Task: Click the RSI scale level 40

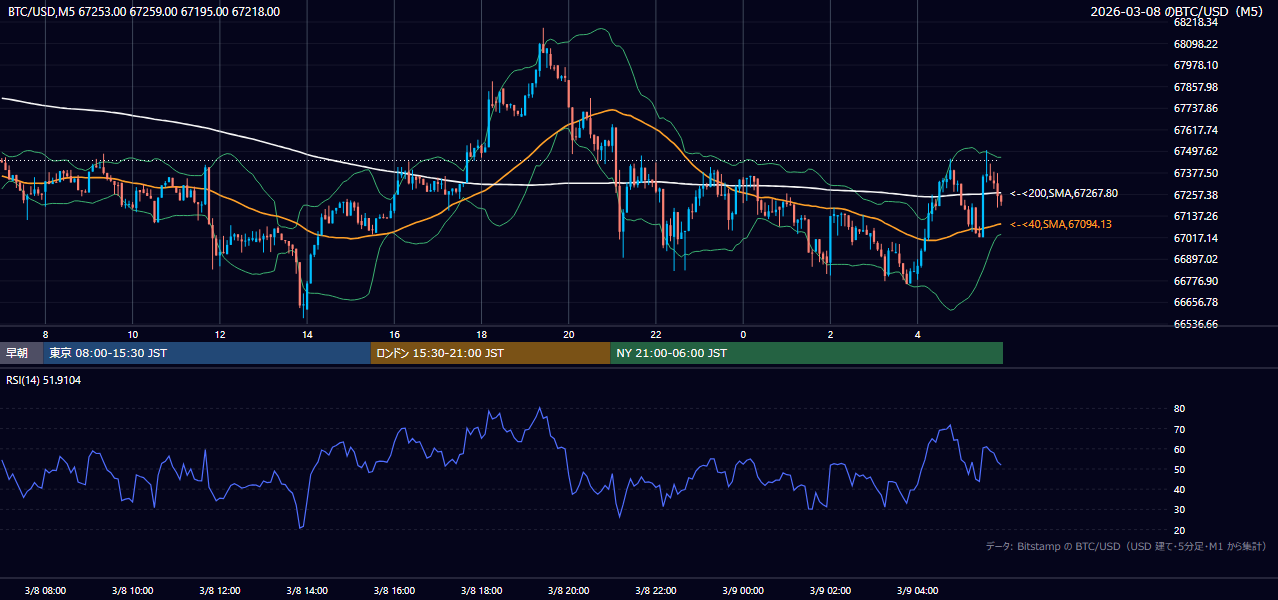Action: [1179, 489]
